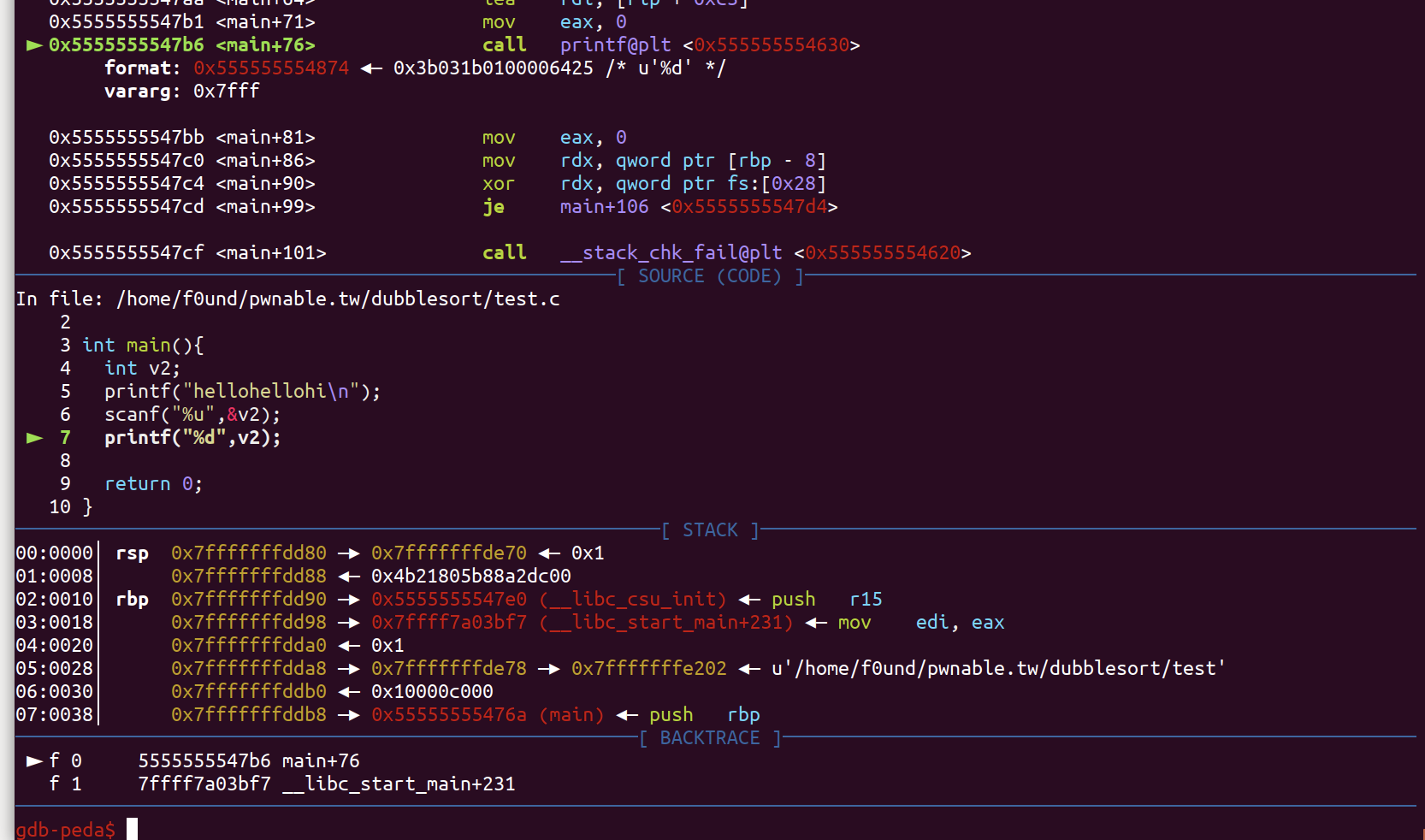
Task: Click the SOURCE (CODE) section header
Action: click(709, 276)
